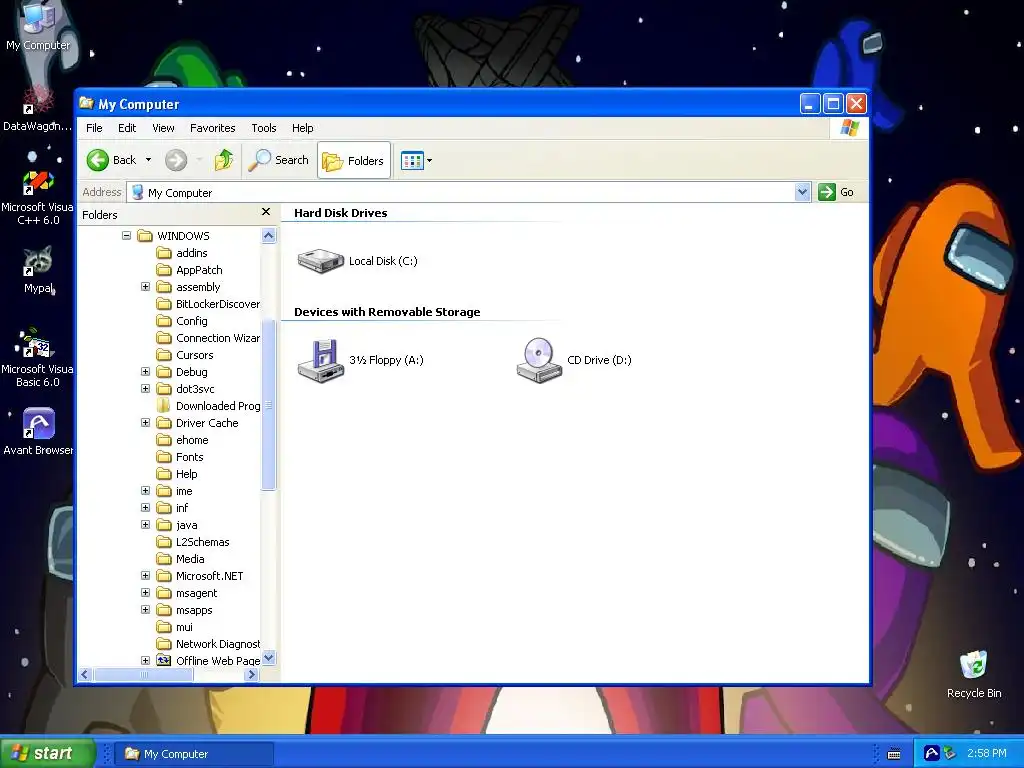Select the Network Diagnostic folder

coord(208,643)
